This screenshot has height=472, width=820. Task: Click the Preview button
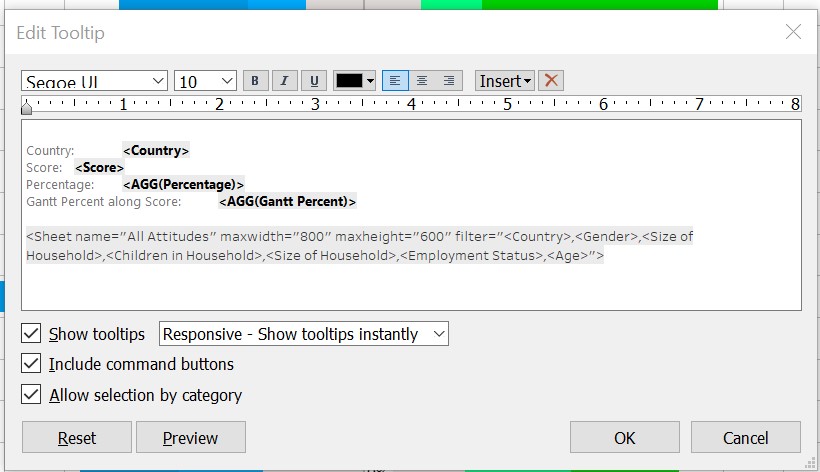190,437
